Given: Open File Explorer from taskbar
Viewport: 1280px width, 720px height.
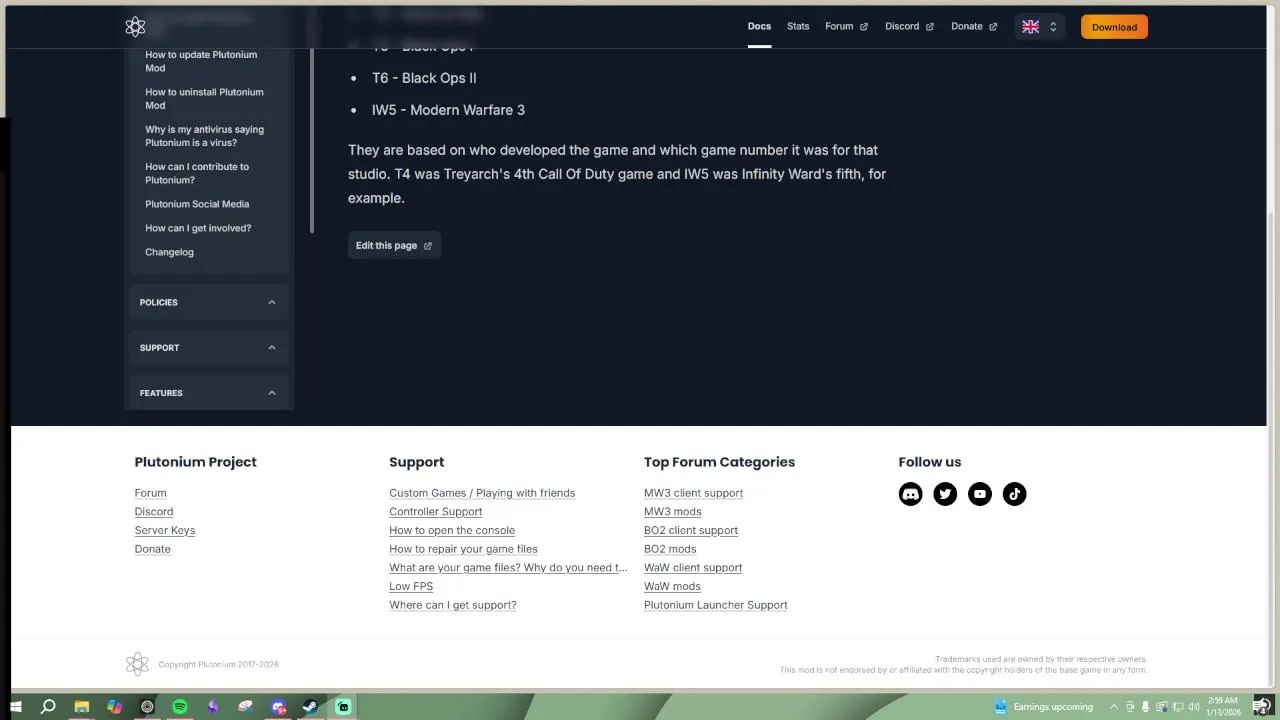Looking at the screenshot, I should (81, 707).
